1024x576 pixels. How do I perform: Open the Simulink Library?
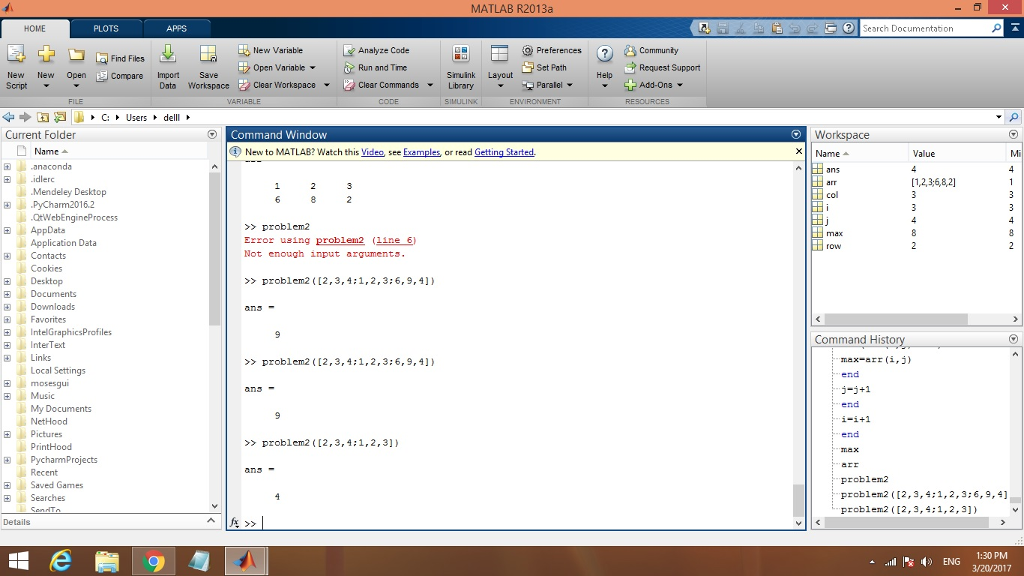[x=461, y=55]
